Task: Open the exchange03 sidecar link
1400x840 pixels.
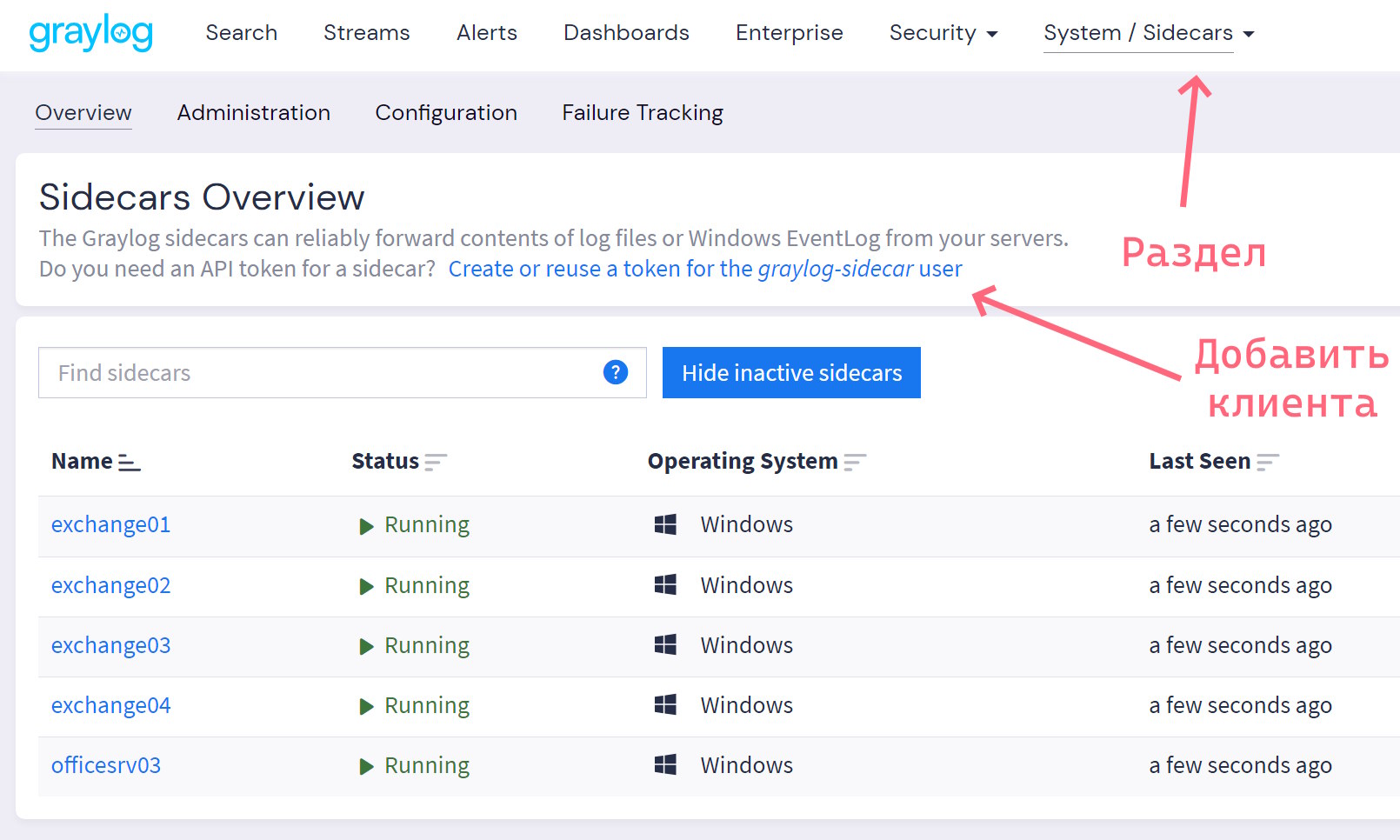Action: (x=111, y=645)
